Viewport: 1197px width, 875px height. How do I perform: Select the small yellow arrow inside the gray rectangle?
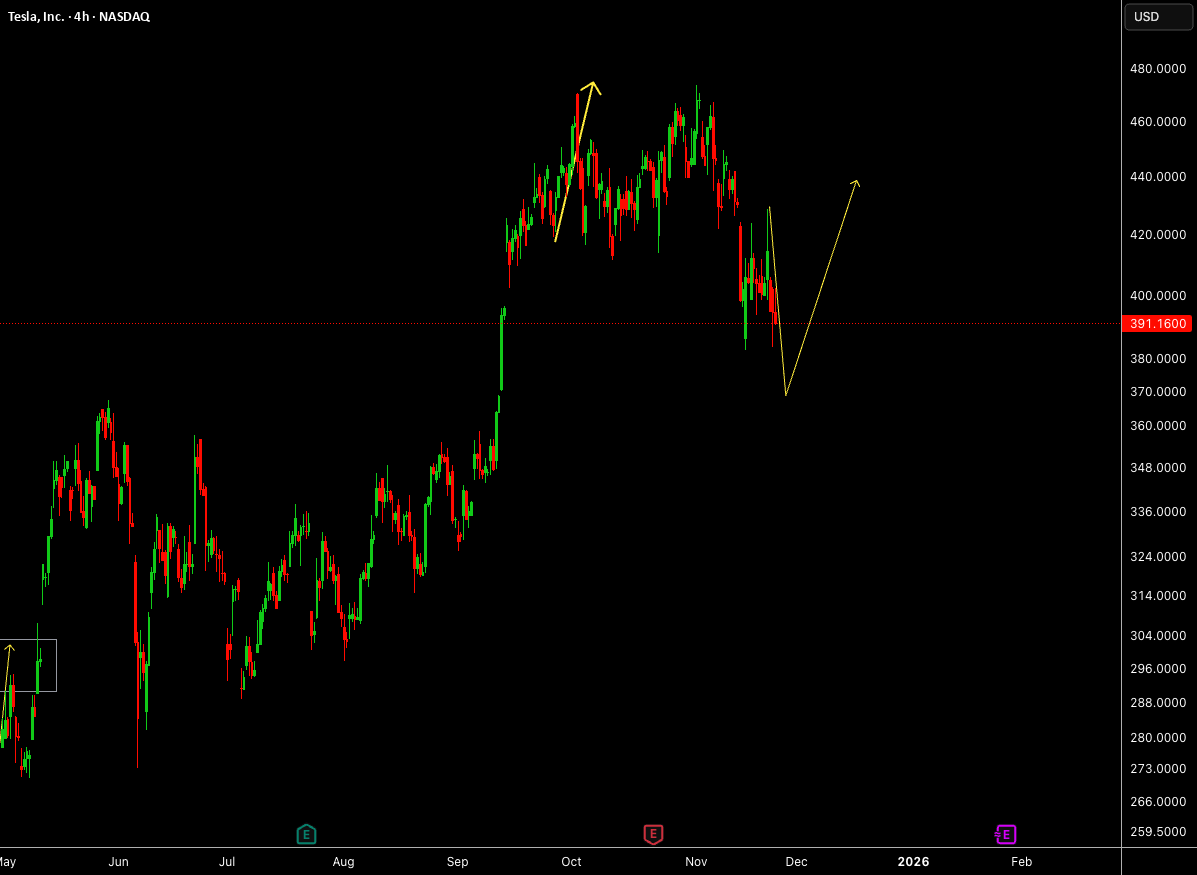[x=8, y=650]
